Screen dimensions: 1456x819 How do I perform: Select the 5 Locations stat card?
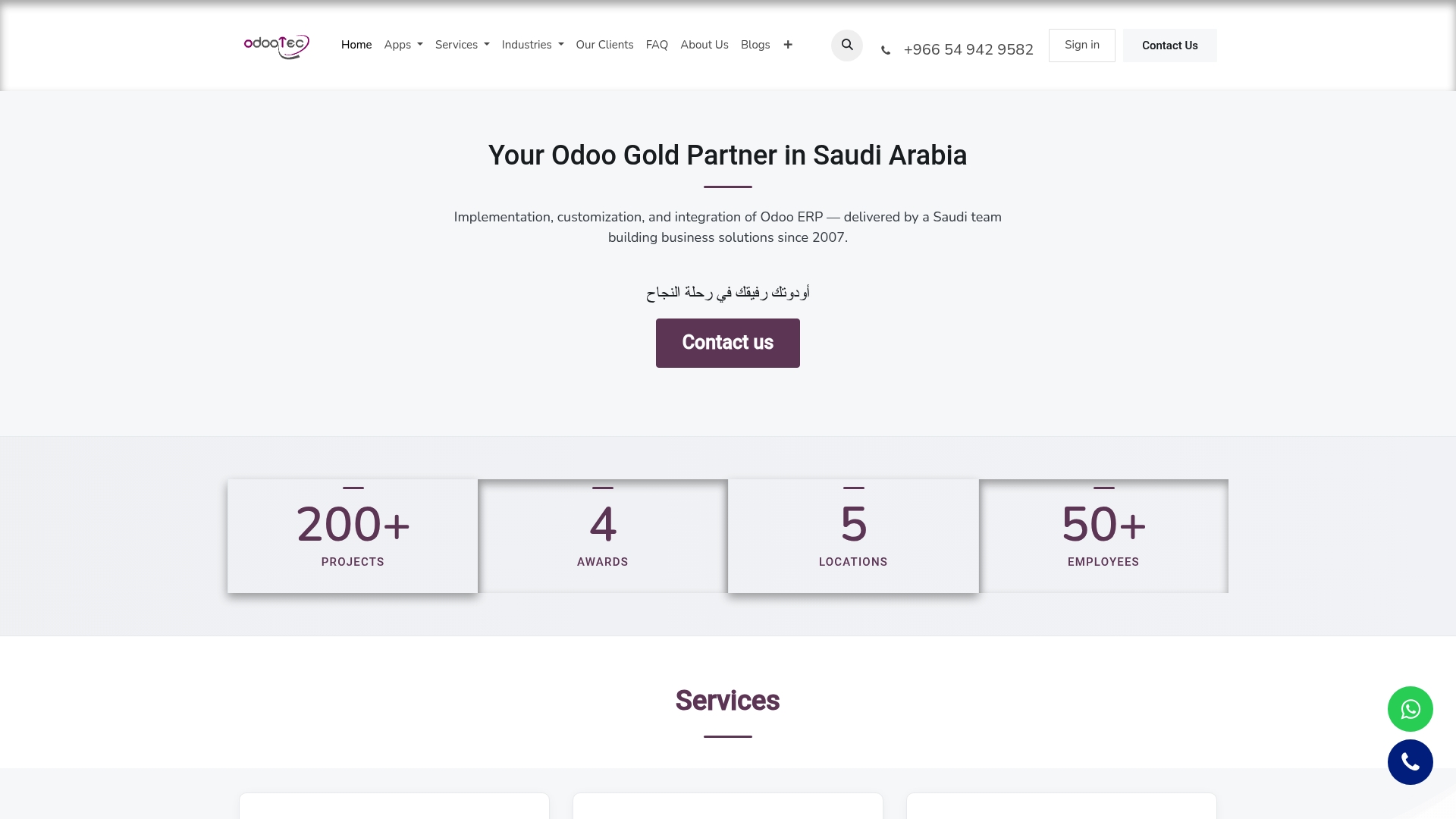point(853,535)
